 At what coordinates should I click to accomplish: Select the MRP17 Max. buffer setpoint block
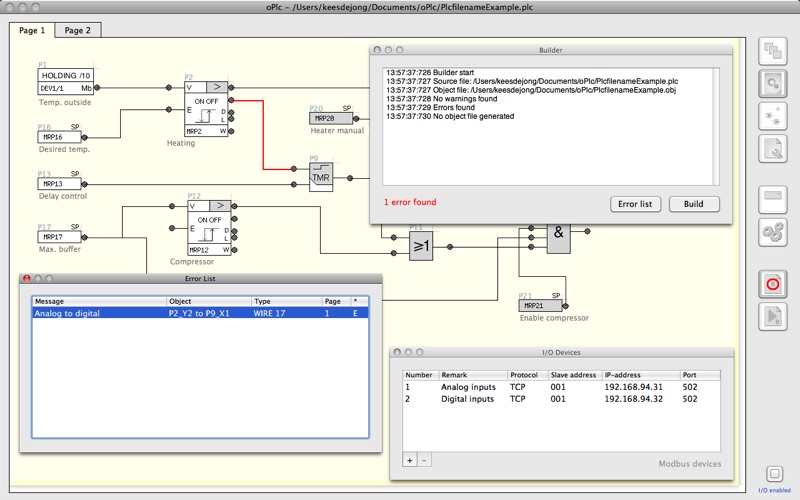[x=59, y=237]
